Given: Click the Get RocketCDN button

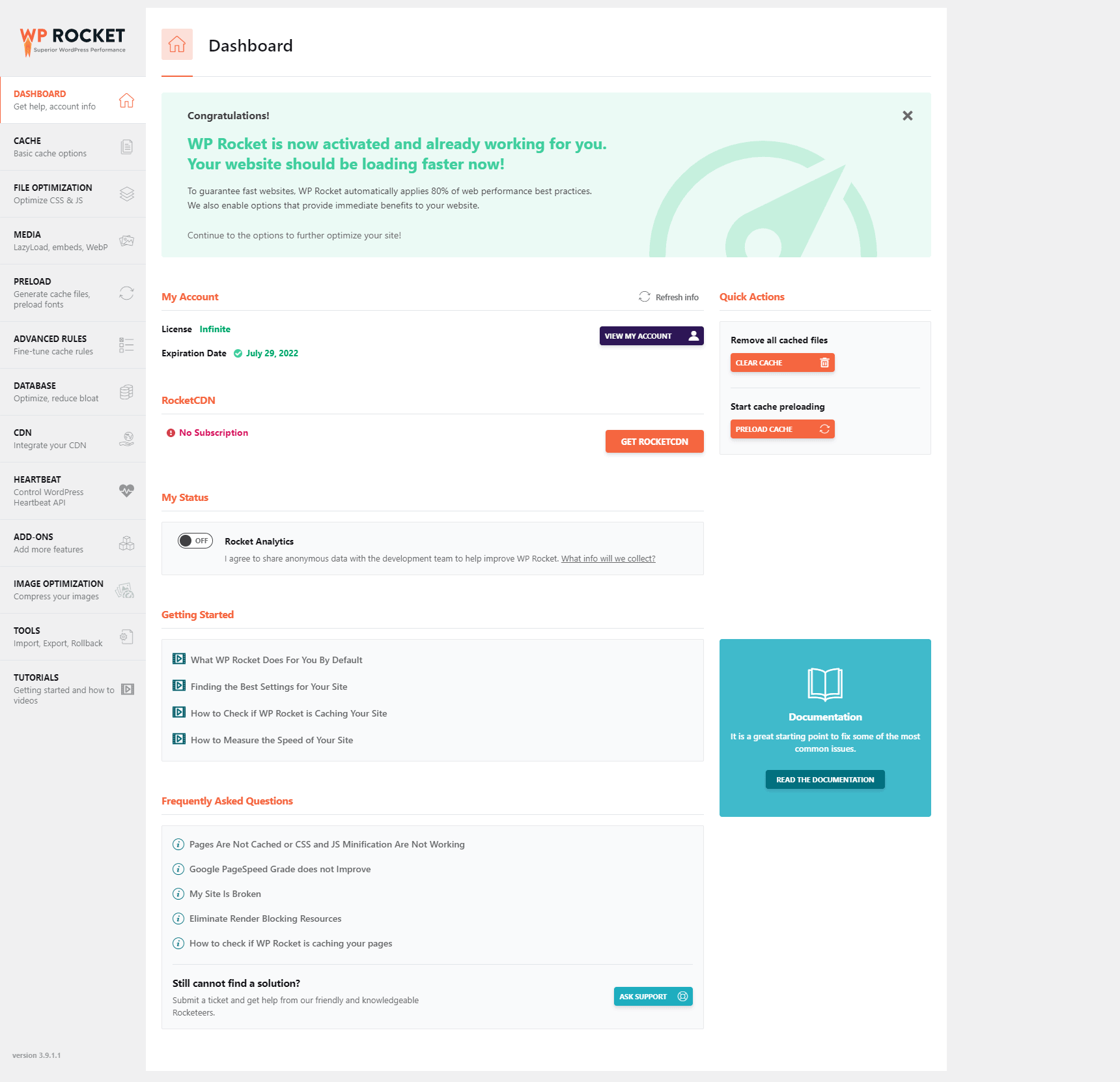Looking at the screenshot, I should [654, 442].
